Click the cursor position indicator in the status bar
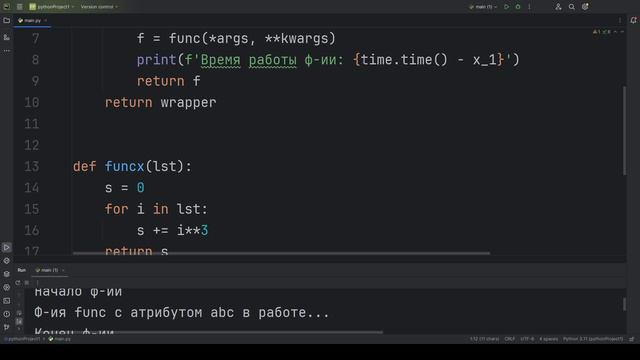Viewport: 640px width, 360px height. [484, 339]
